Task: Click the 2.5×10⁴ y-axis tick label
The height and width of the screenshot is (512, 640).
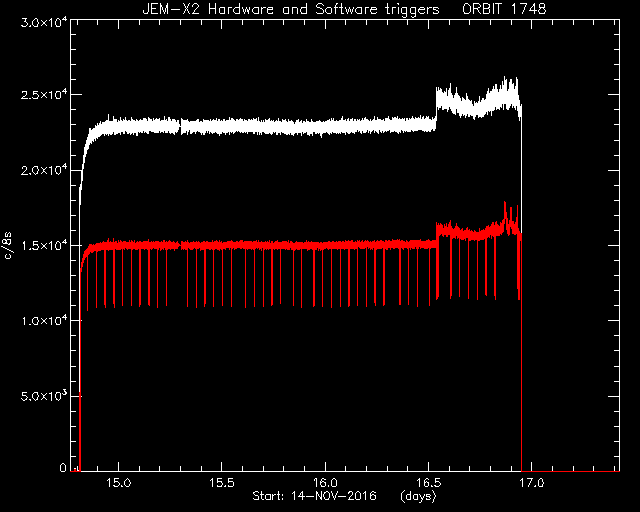Action: (44, 95)
